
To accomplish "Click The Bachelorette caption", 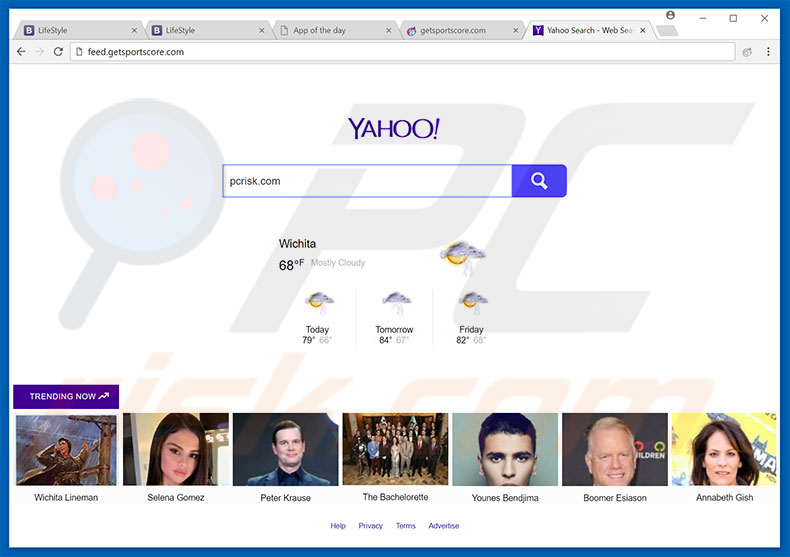I will [x=396, y=497].
